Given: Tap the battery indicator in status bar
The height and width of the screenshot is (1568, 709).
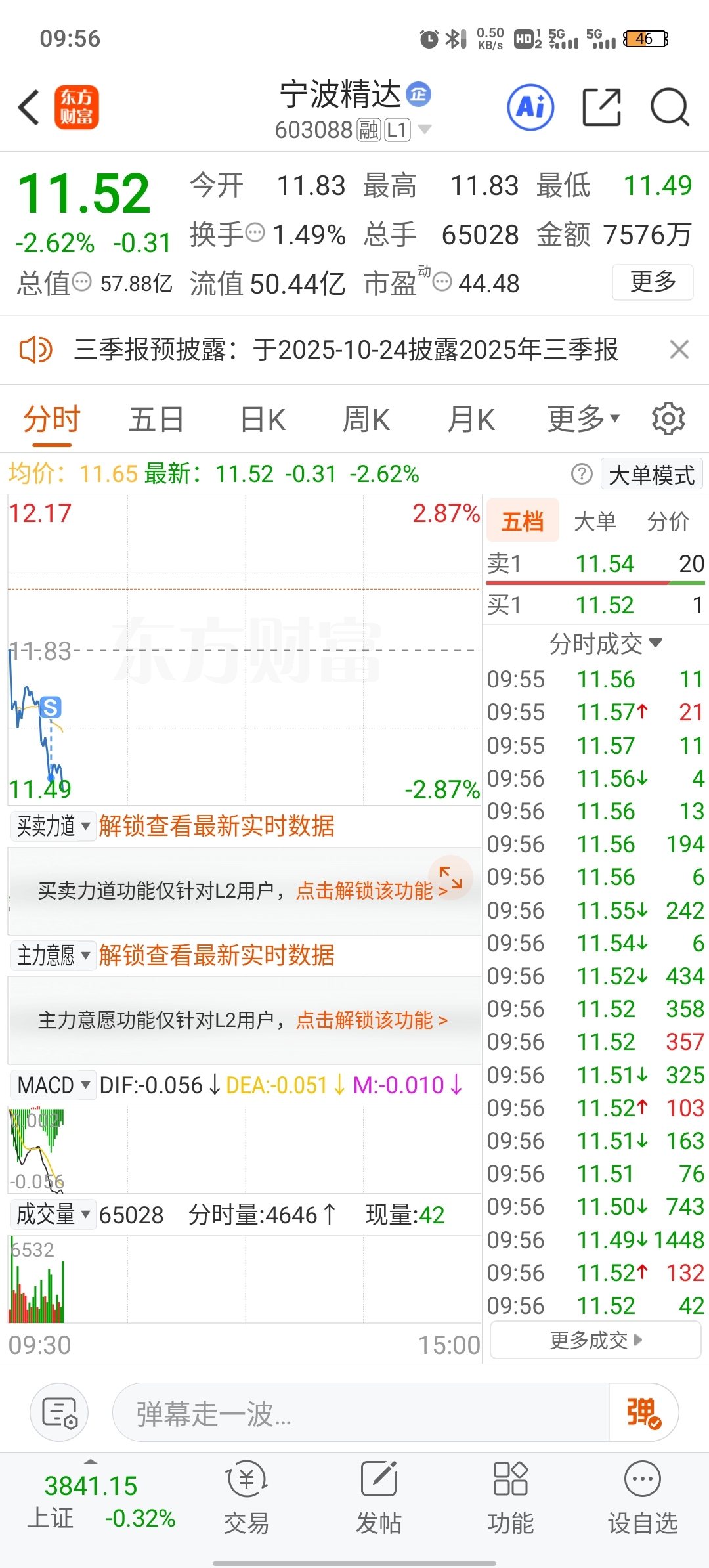Looking at the screenshot, I should [646, 39].
